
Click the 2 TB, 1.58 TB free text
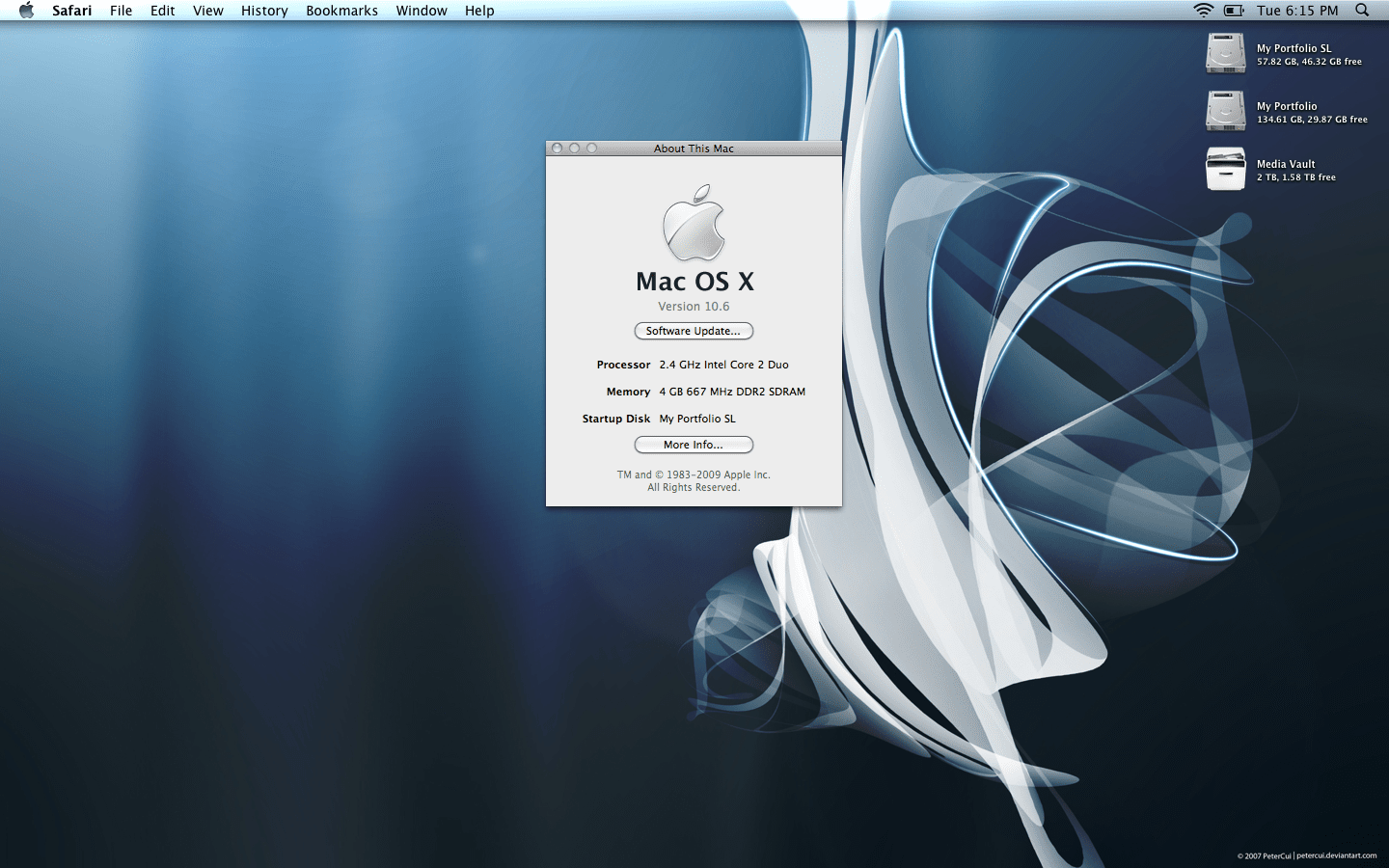pyautogui.click(x=1295, y=177)
